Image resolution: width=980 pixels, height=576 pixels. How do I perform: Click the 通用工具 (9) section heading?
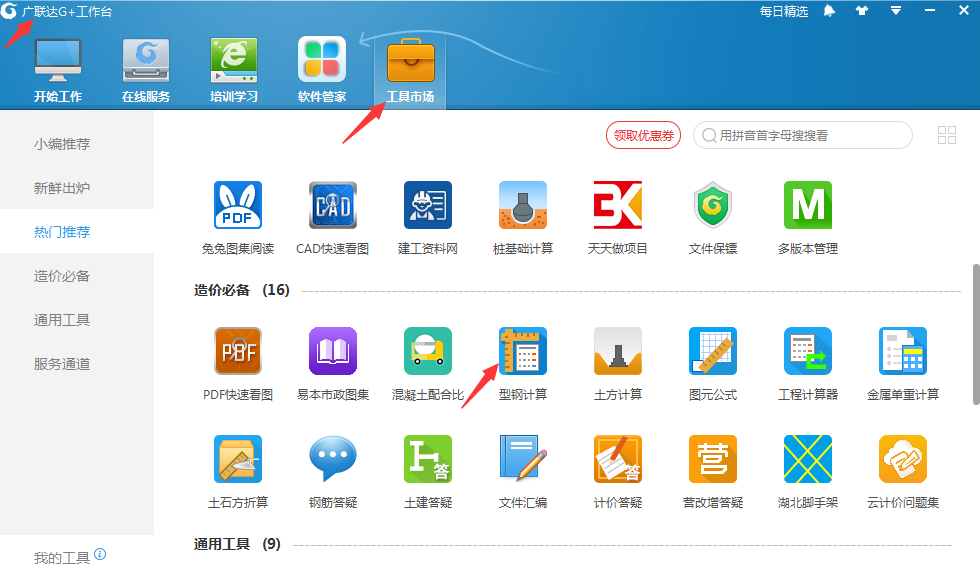tap(237, 544)
